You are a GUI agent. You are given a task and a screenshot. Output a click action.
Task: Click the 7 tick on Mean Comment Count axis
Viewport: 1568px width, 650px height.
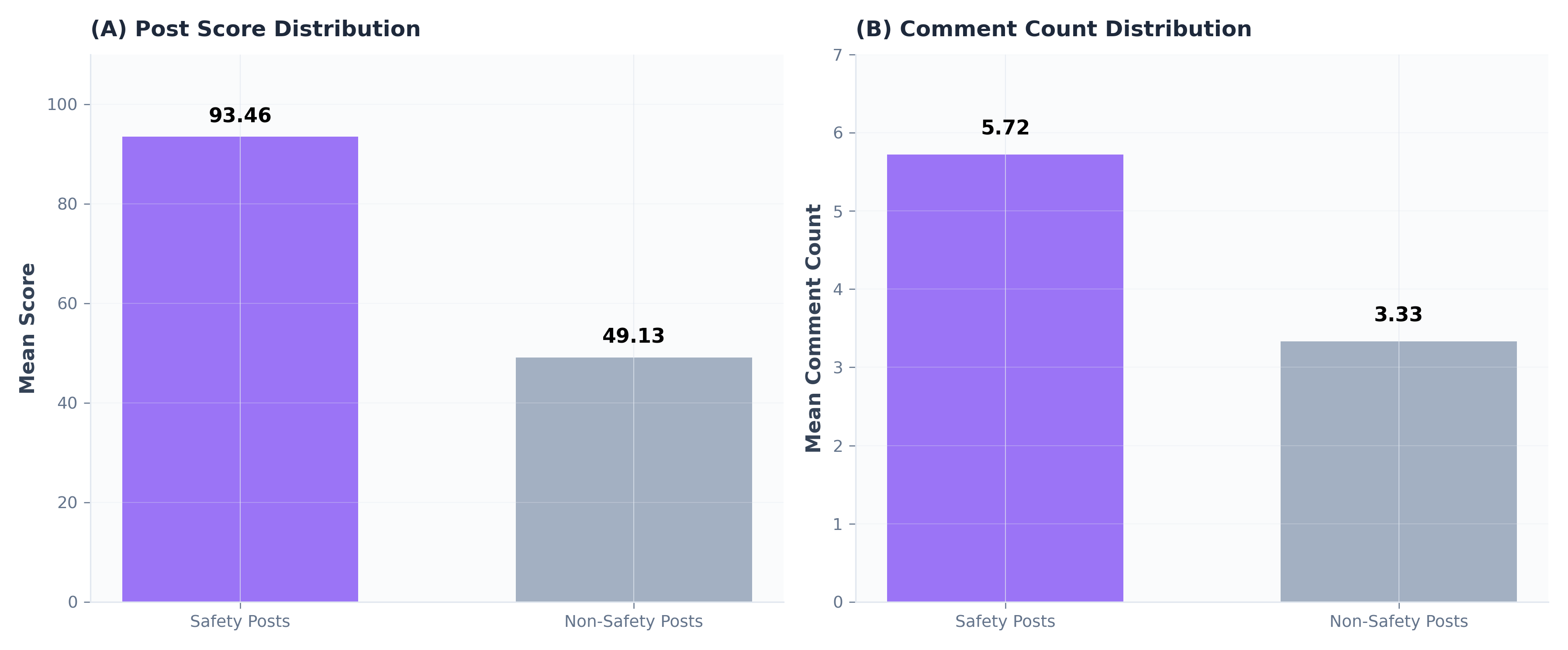tap(838, 55)
